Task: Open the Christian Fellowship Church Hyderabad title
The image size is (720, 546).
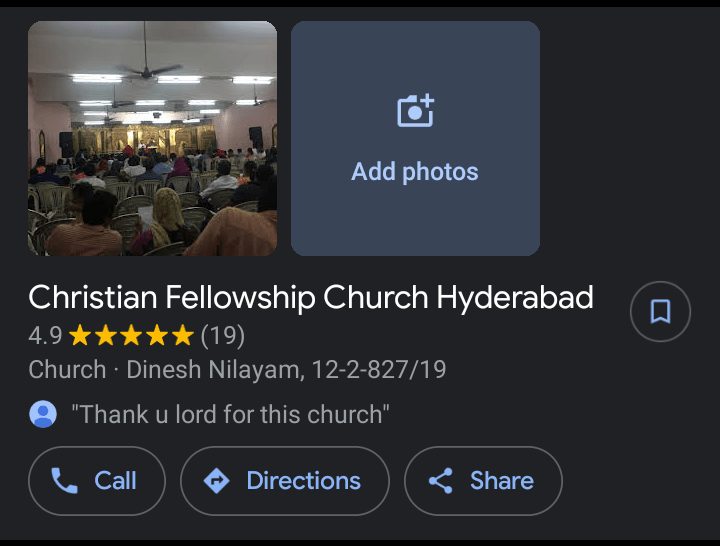Action: click(x=311, y=297)
